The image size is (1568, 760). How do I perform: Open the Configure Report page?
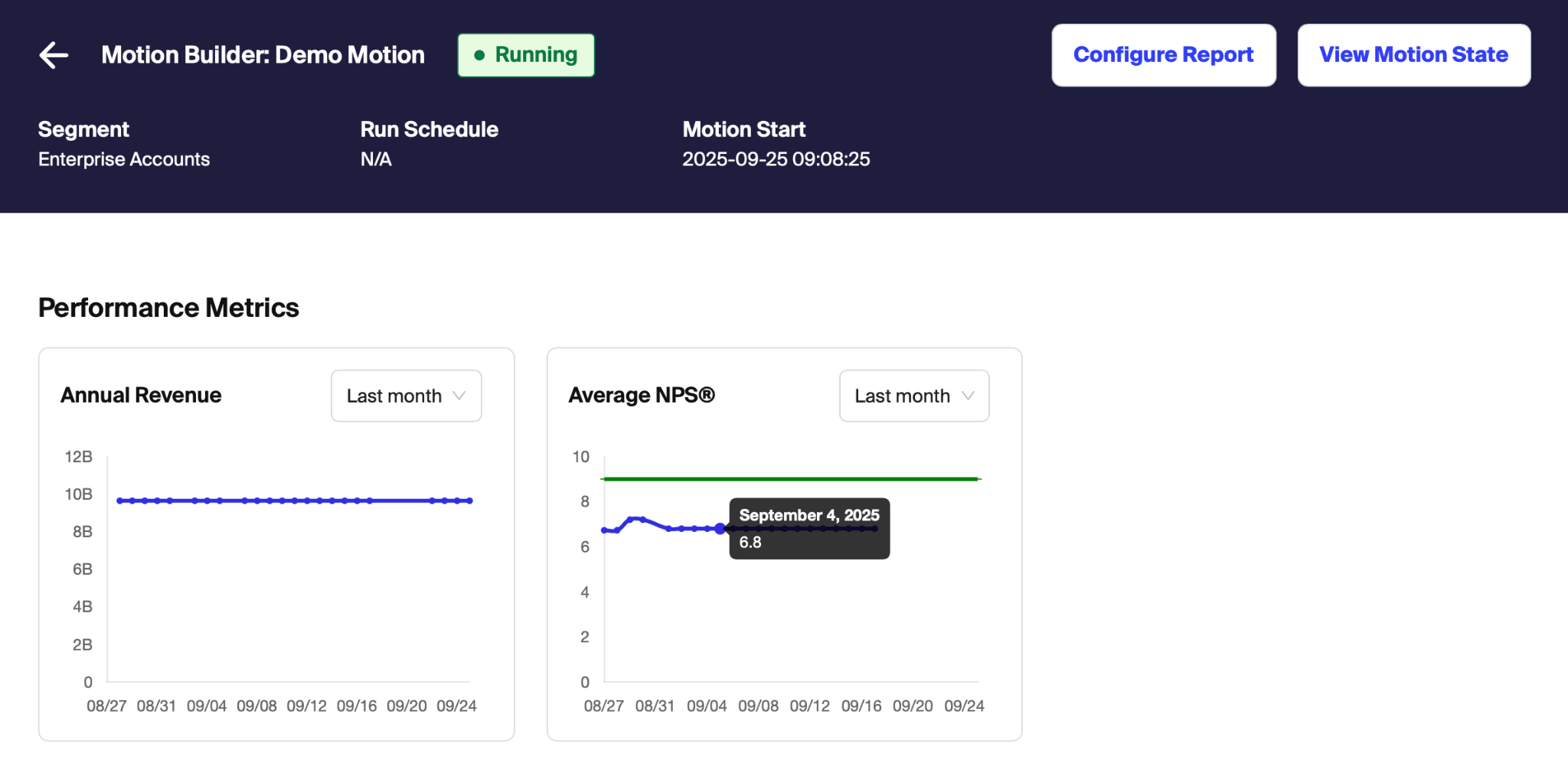point(1163,55)
